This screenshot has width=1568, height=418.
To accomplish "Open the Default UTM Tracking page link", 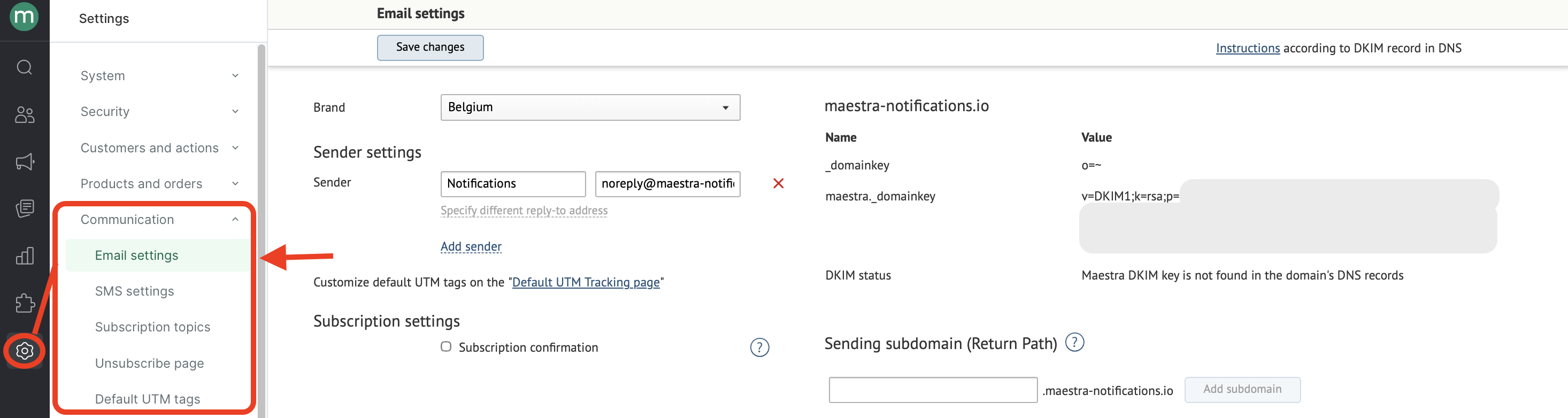I will click(586, 282).
